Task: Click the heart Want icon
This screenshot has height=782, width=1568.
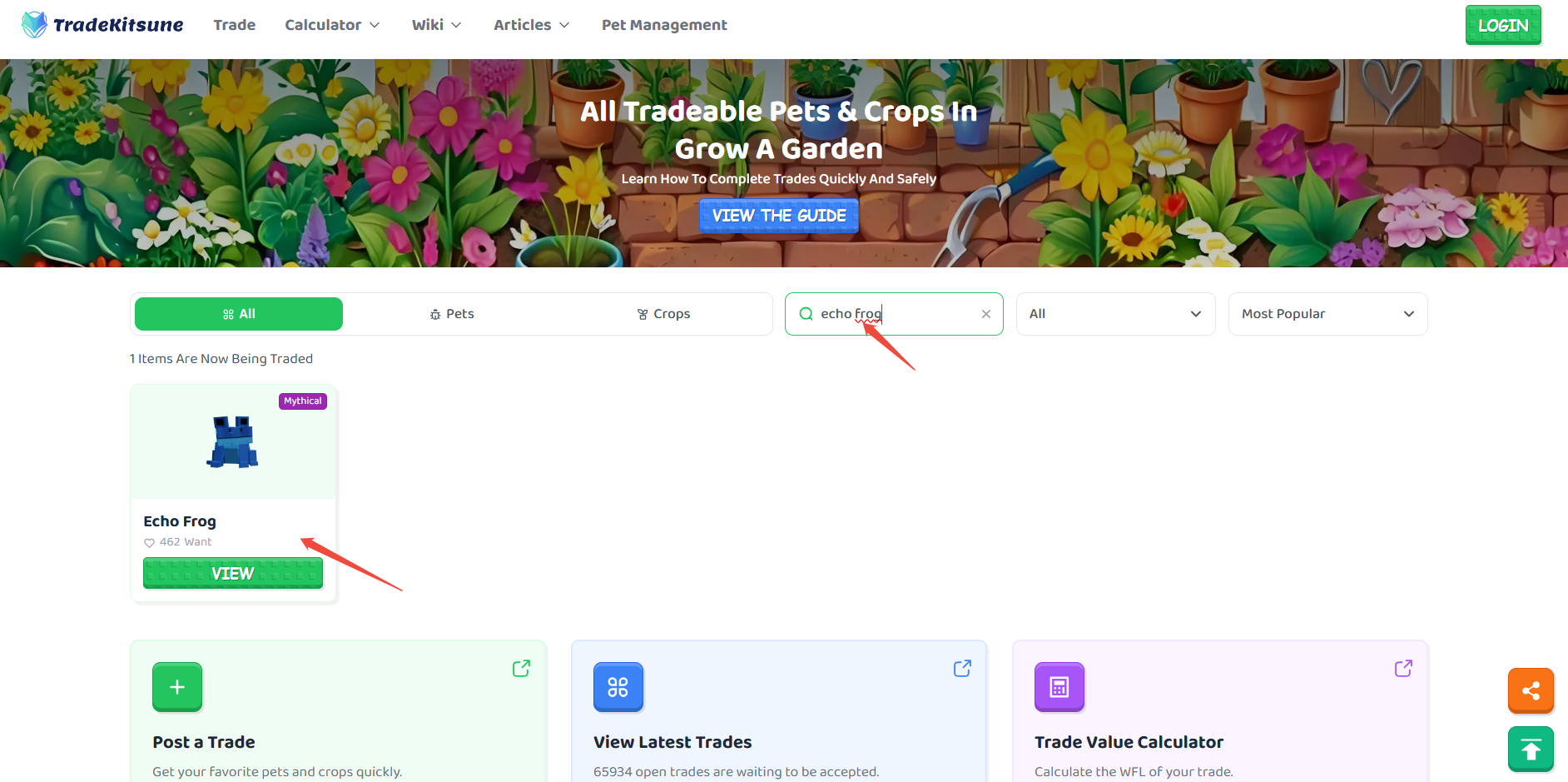Action: pos(150,542)
